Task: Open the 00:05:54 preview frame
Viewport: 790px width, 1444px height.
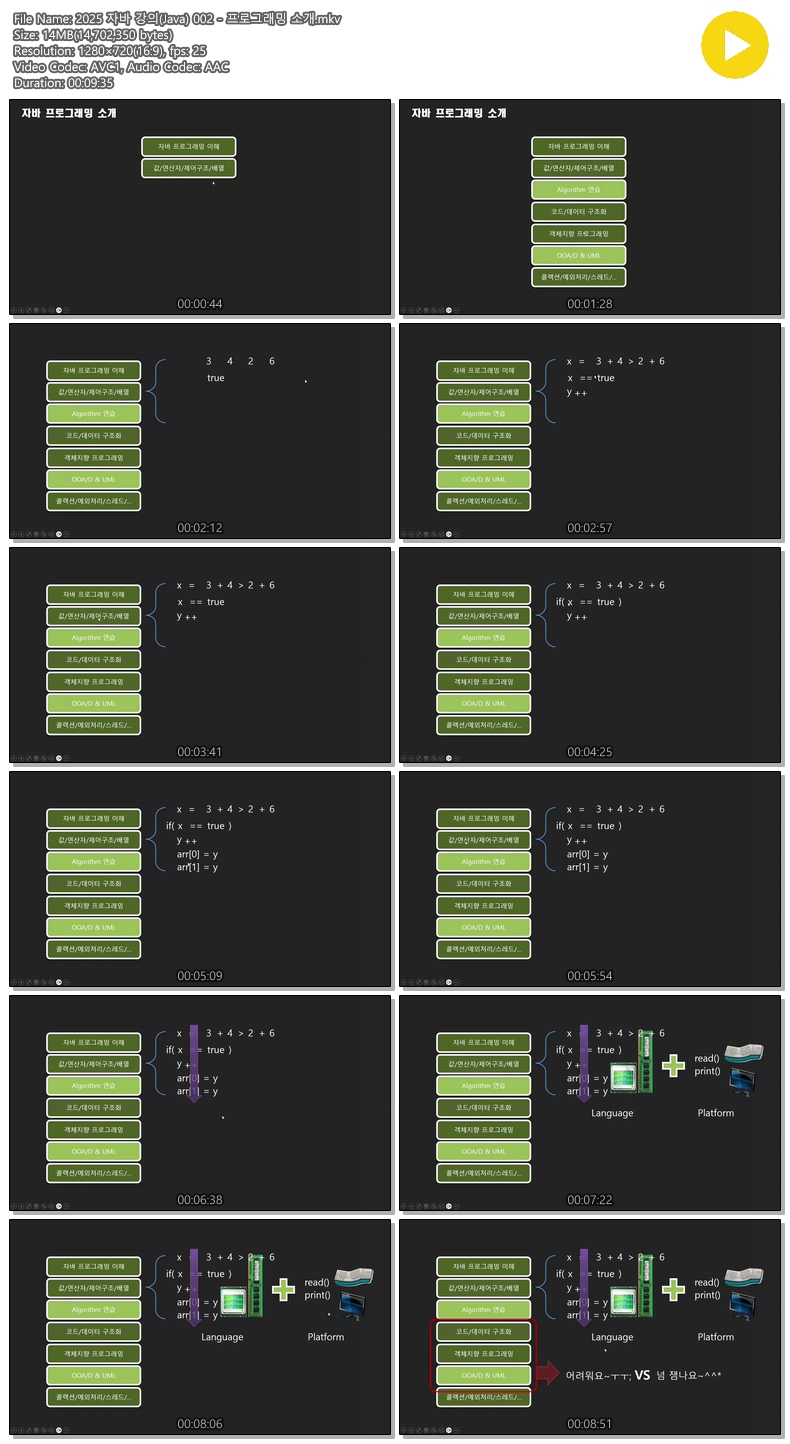Action: (x=590, y=880)
